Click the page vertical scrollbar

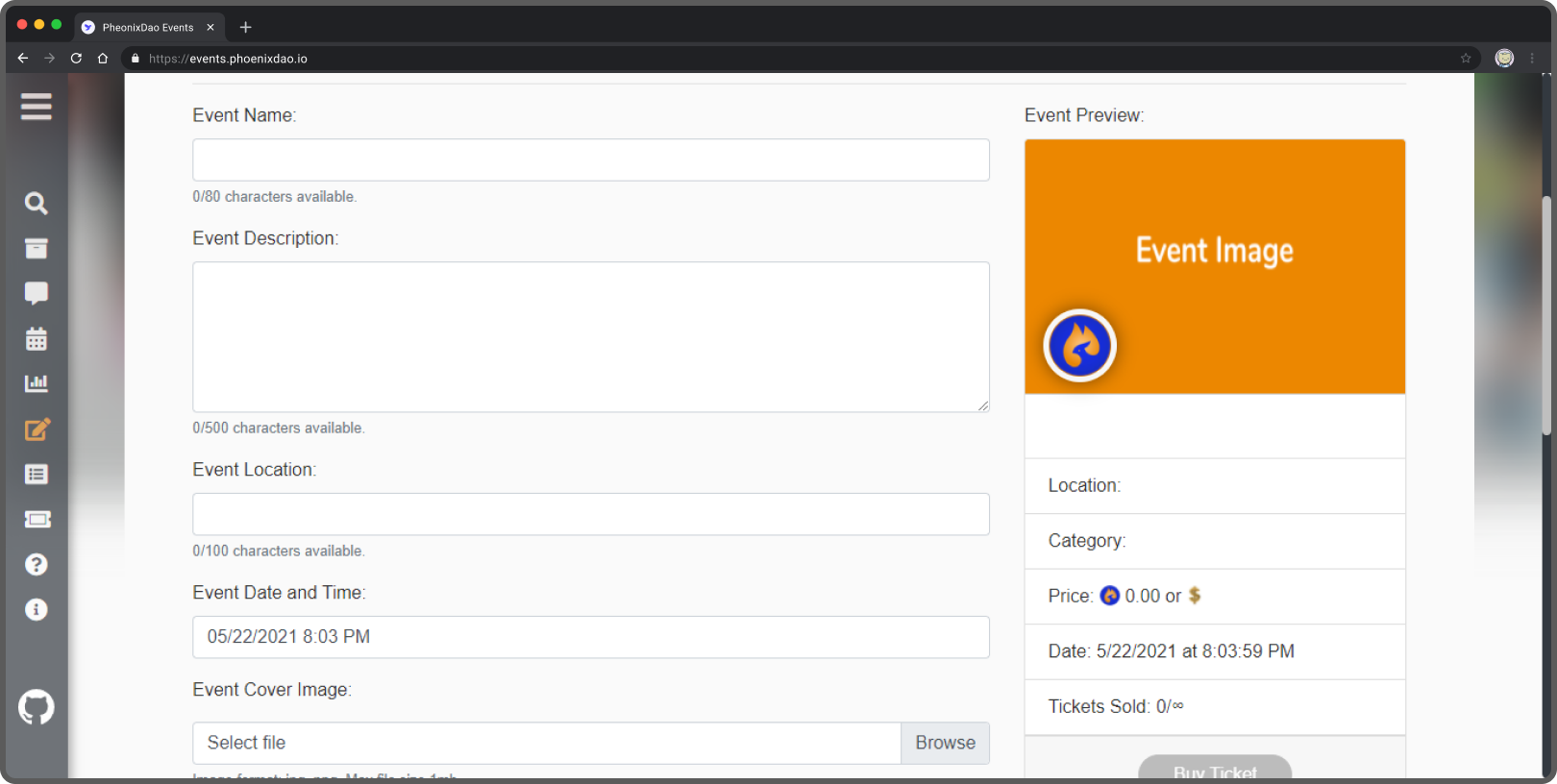[x=1546, y=315]
